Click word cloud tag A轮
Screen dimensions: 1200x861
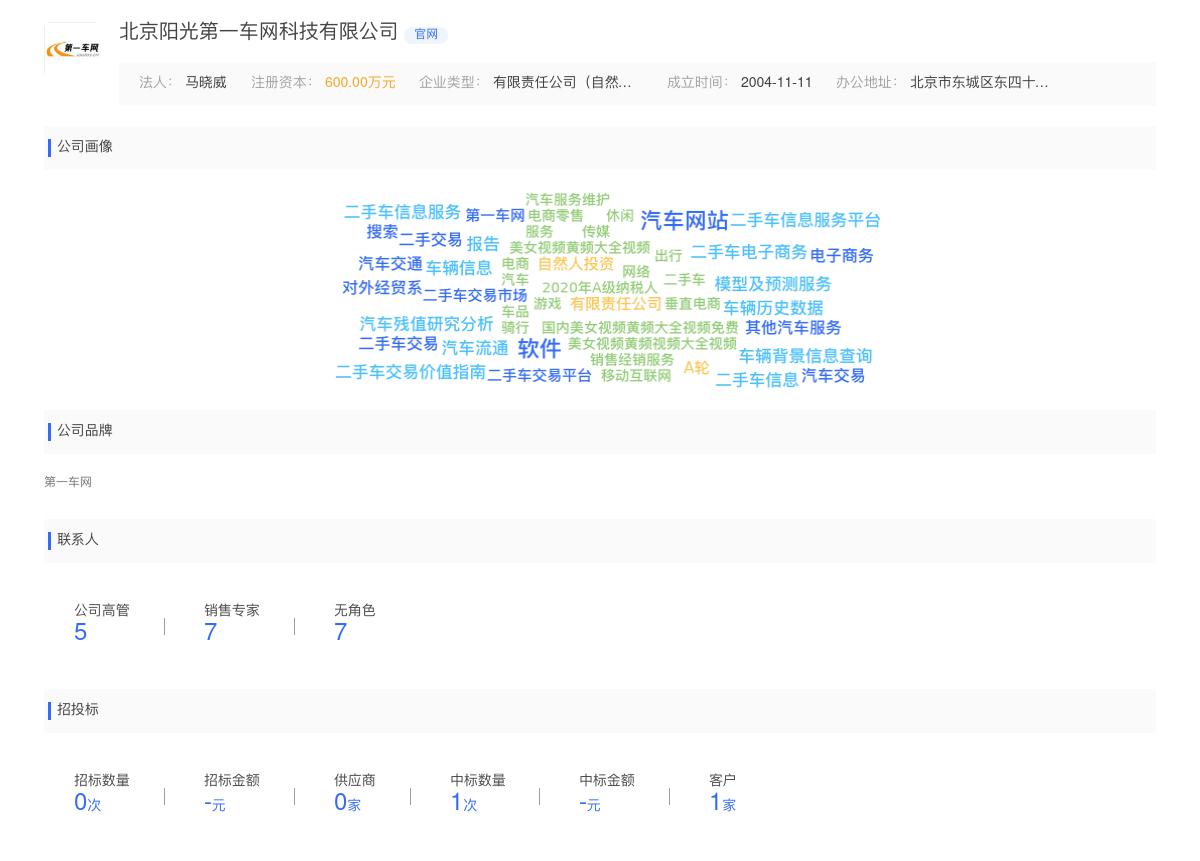pos(696,368)
